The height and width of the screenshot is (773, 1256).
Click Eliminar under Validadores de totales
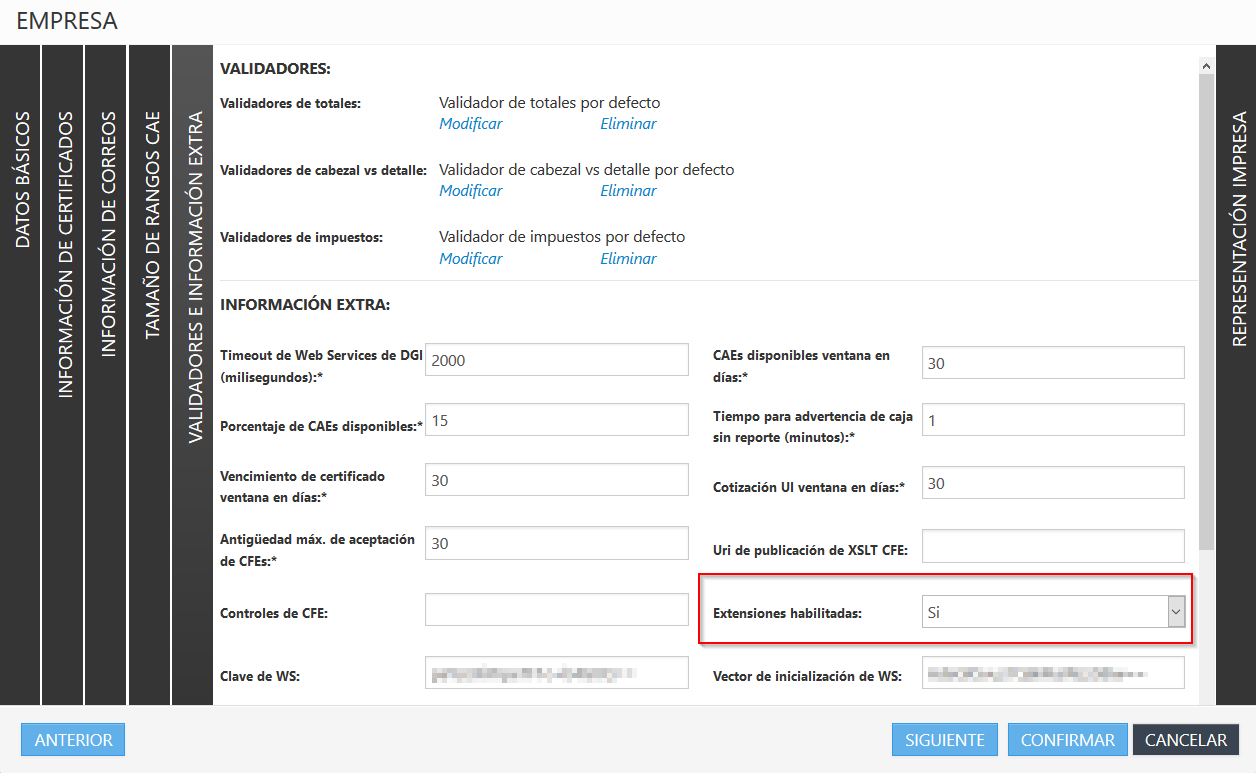[628, 123]
